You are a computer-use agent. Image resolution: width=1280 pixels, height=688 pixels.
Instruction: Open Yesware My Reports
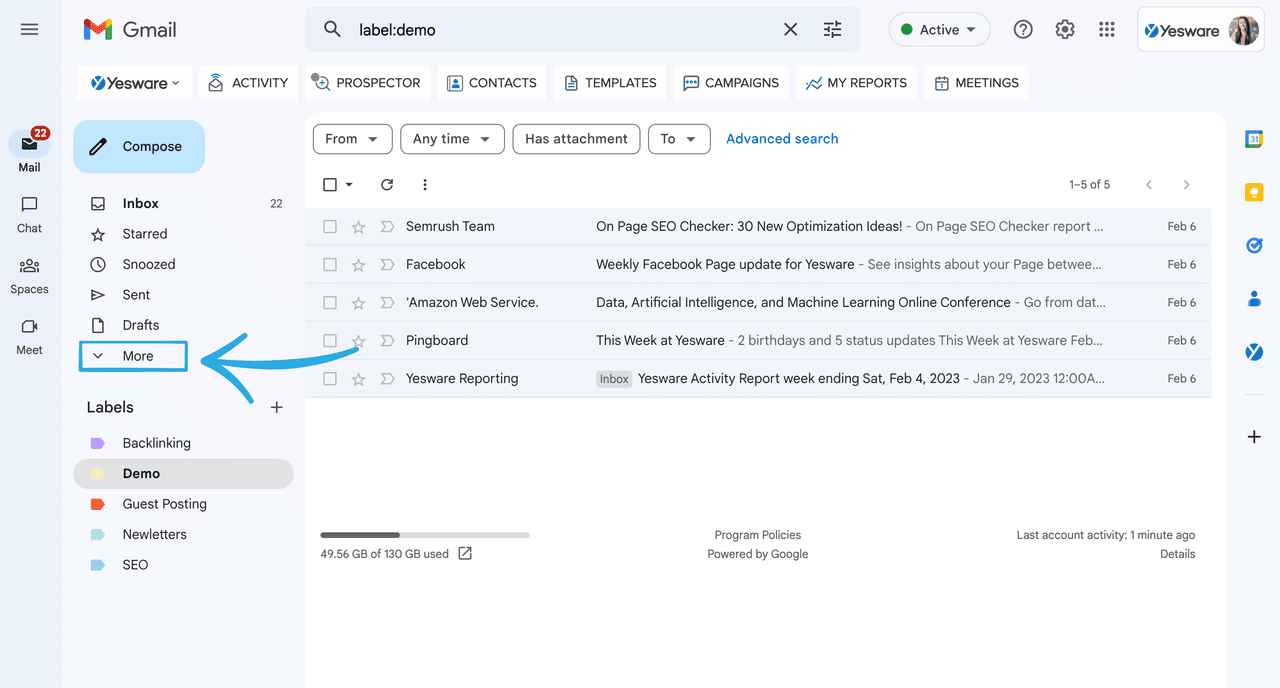pos(855,83)
